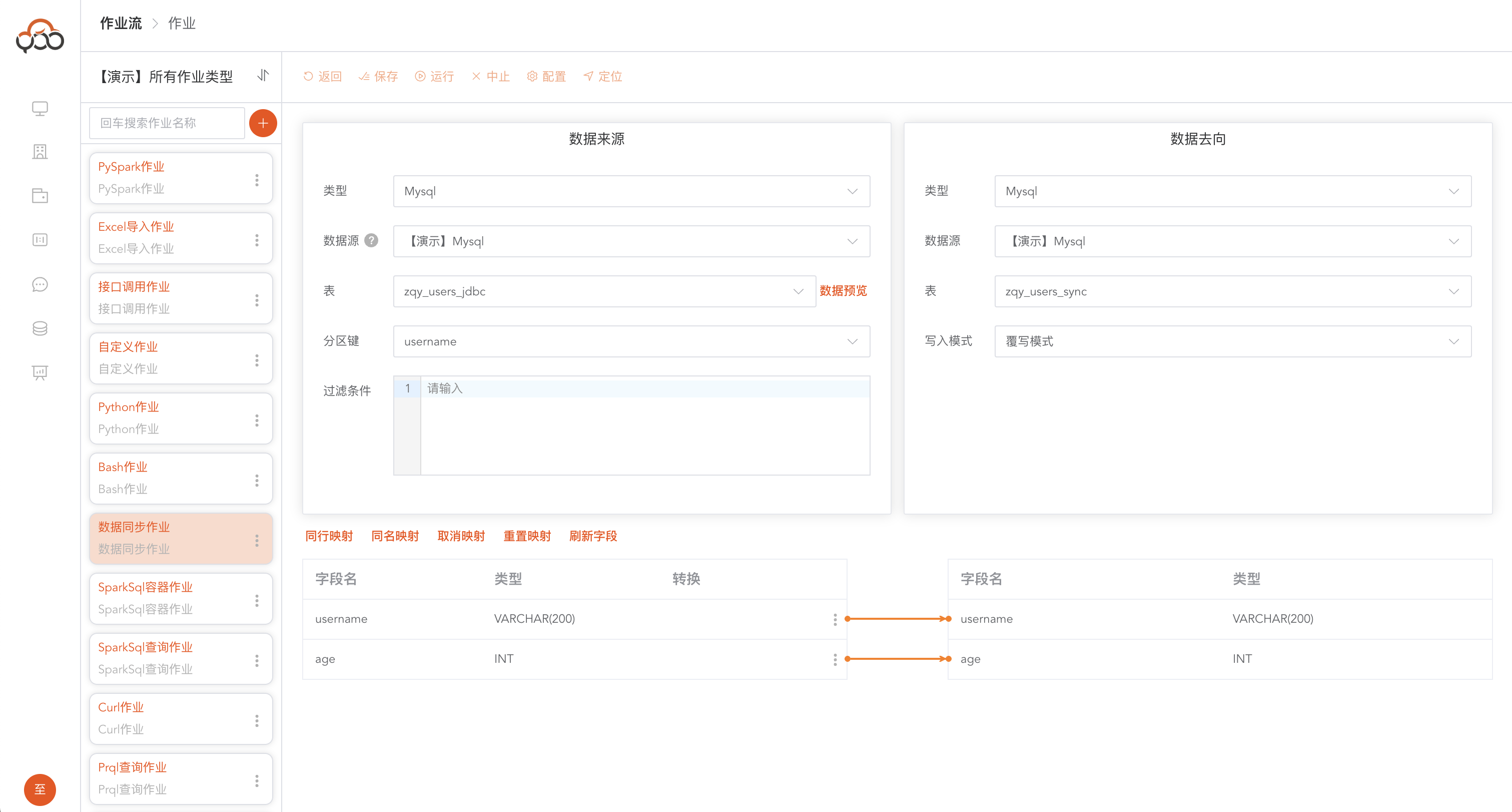Open the folder icon in left sidebar
The height and width of the screenshot is (812, 1512).
40,196
